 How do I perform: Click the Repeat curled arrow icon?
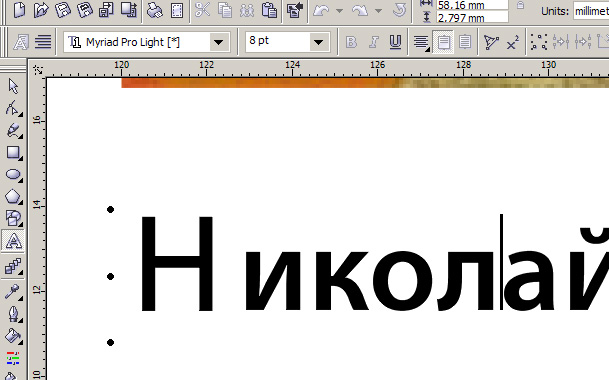(399, 10)
